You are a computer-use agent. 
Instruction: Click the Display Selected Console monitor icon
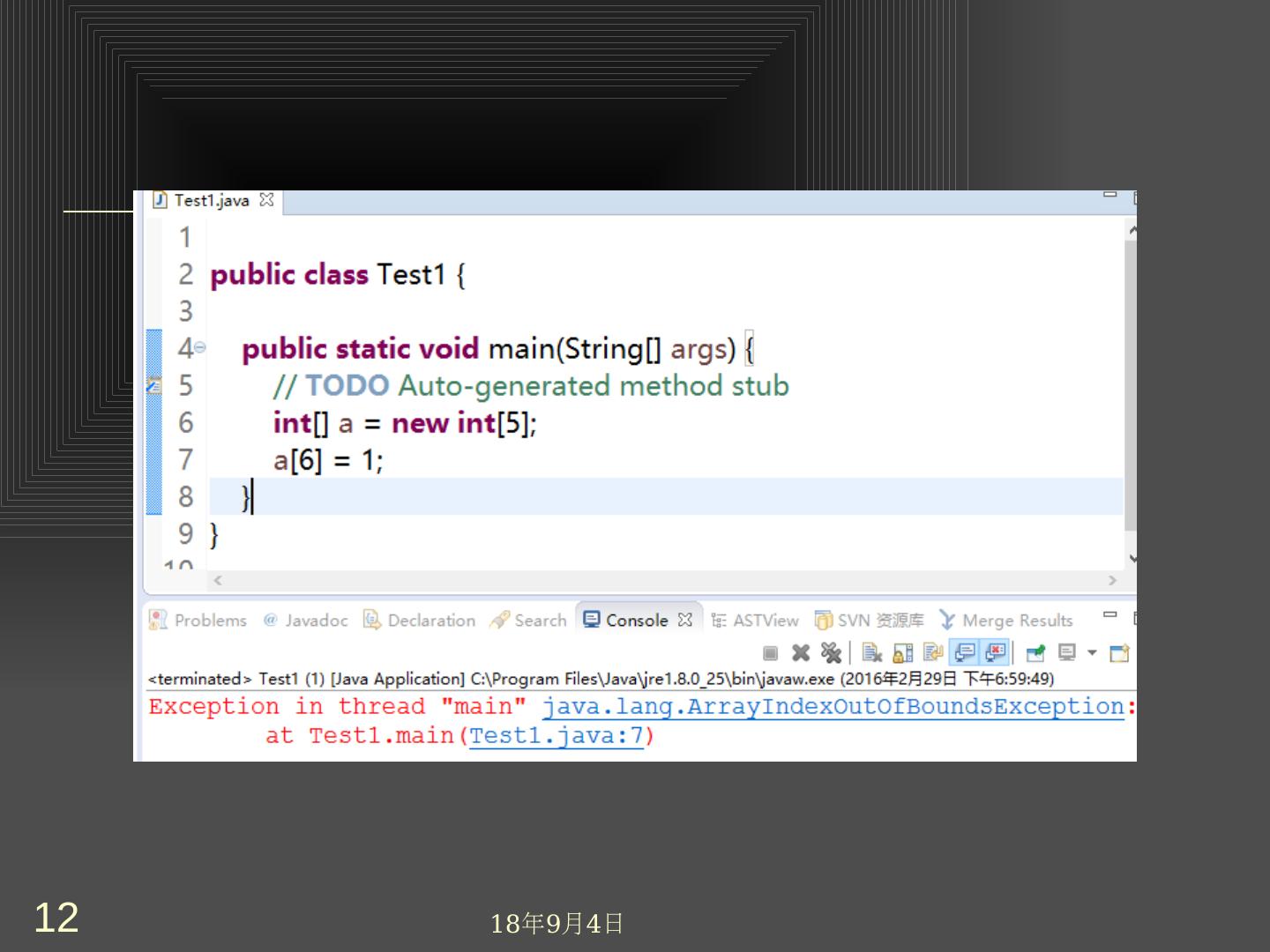pos(1068,653)
